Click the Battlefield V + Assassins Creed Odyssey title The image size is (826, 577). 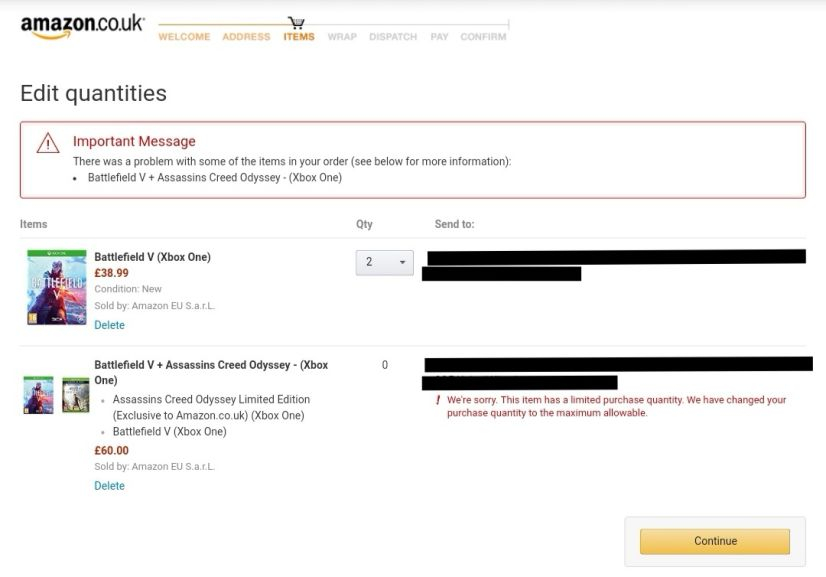click(x=211, y=373)
